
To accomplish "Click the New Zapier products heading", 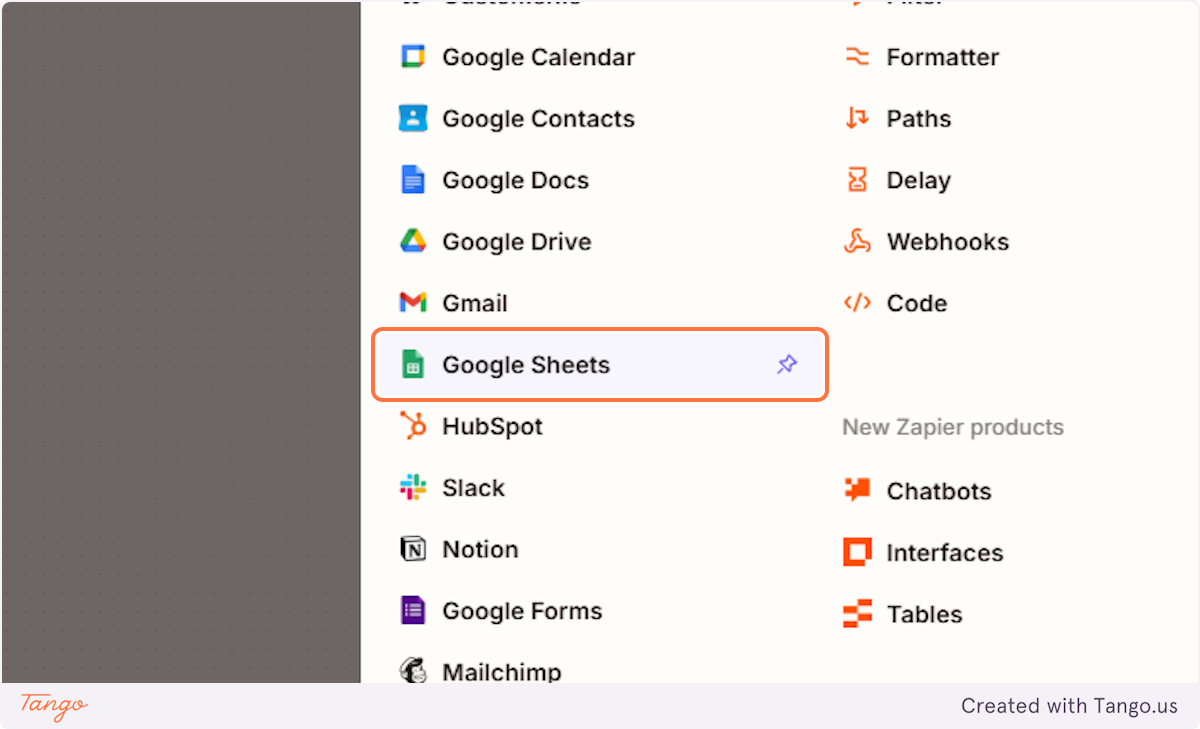I will coord(953,427).
